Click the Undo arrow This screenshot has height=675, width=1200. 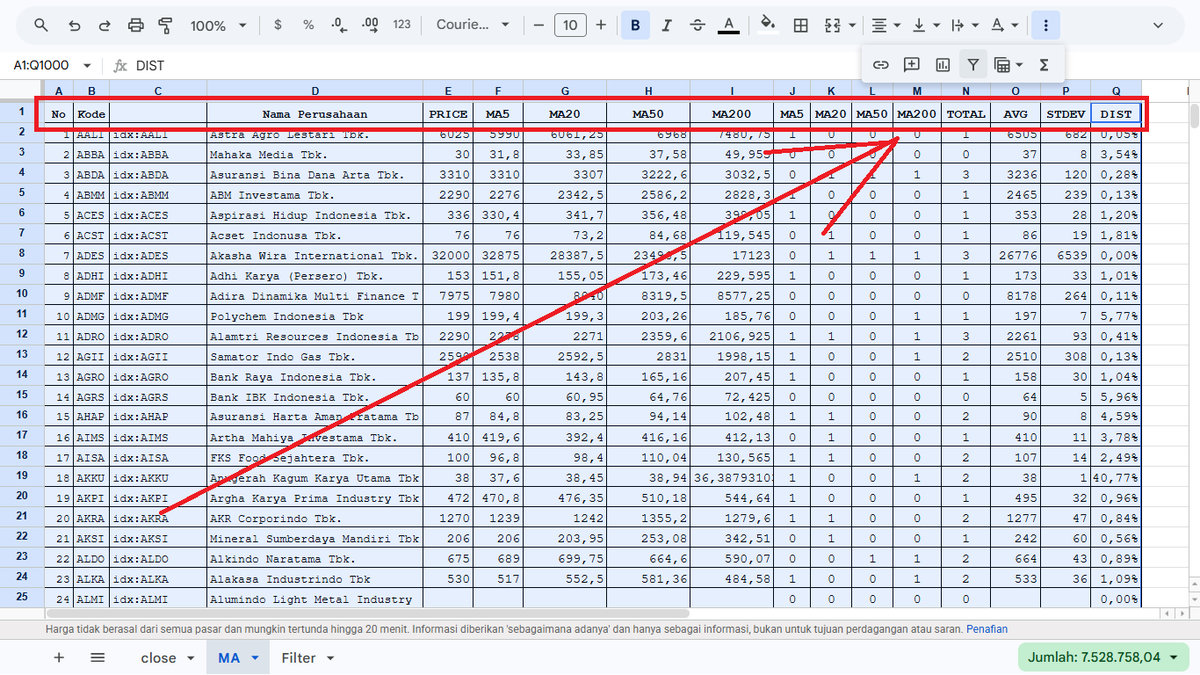(x=74, y=25)
